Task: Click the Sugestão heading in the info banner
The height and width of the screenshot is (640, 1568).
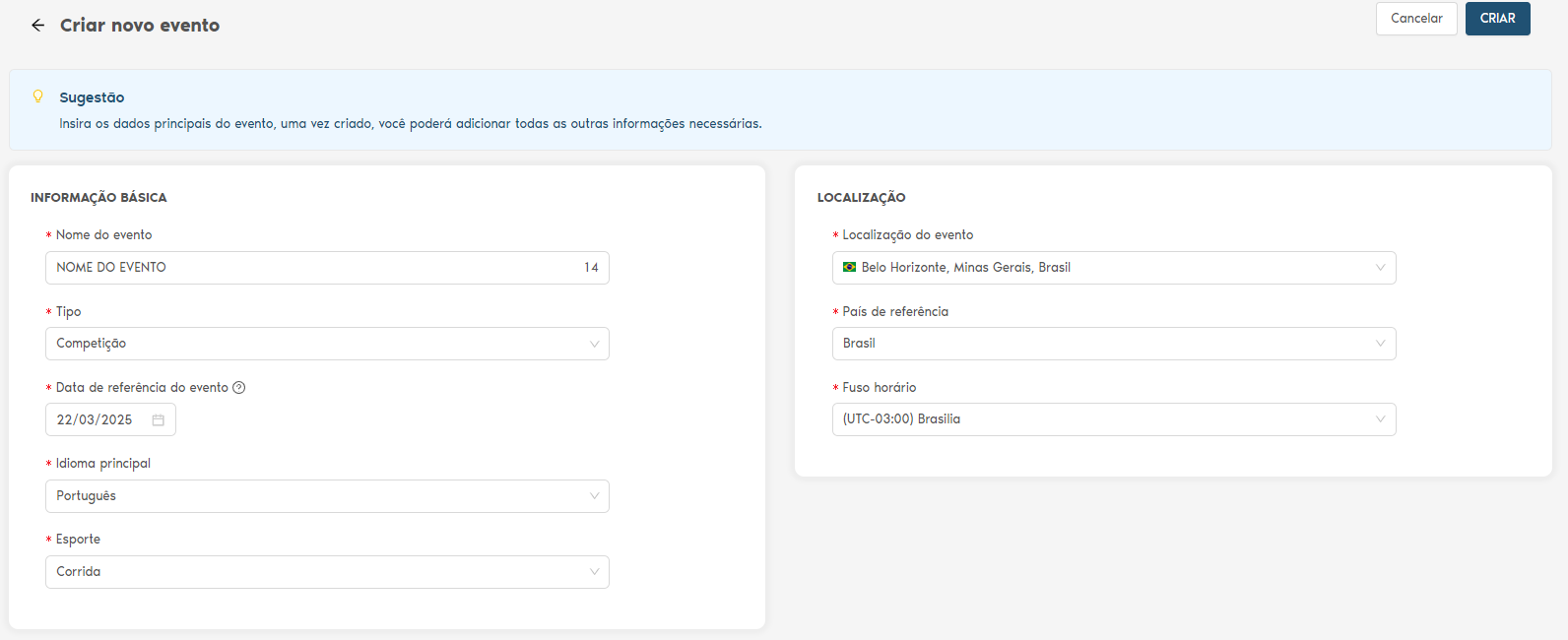Action: (x=92, y=97)
